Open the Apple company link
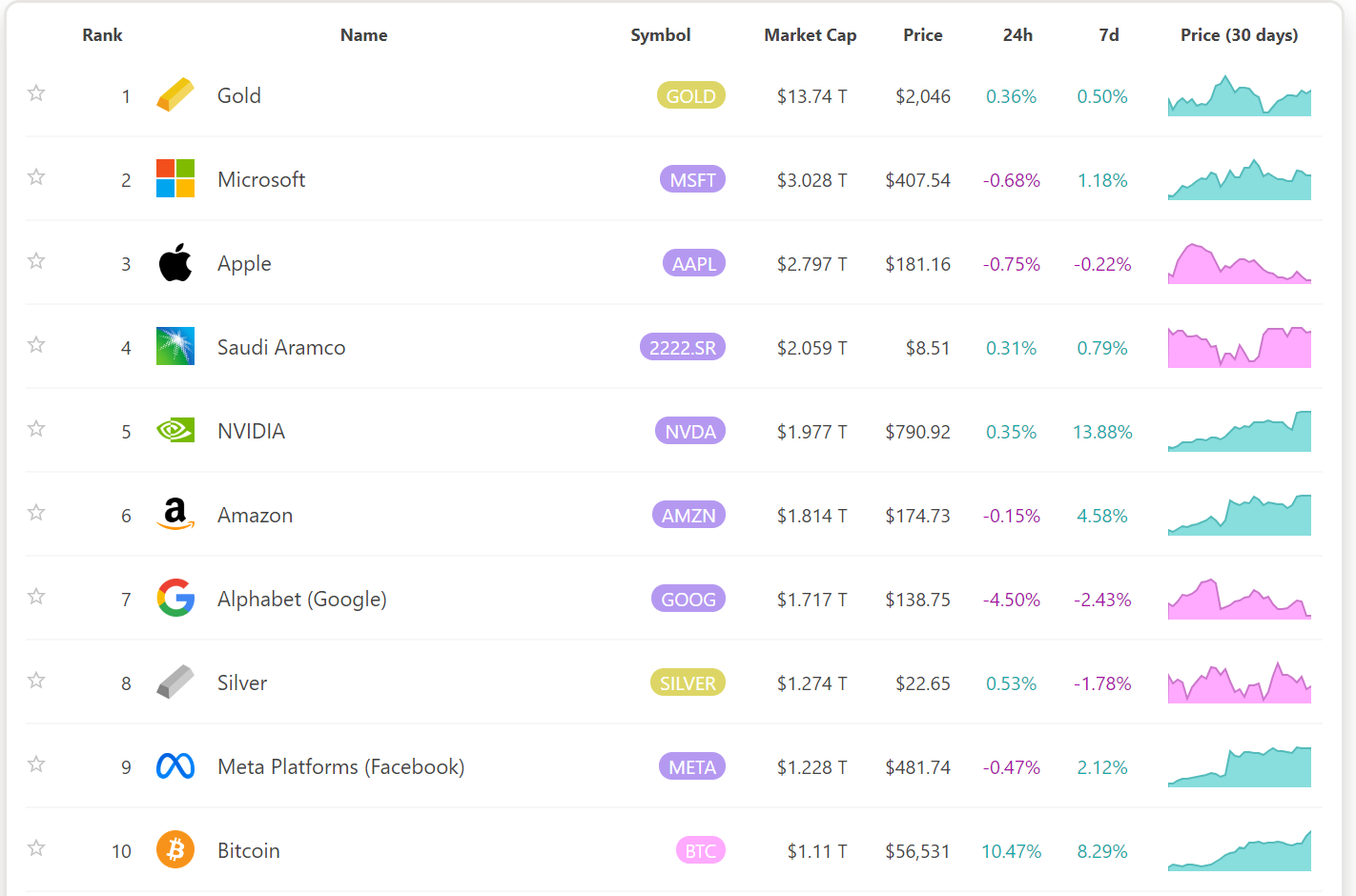The image size is (1356, 896). click(244, 264)
